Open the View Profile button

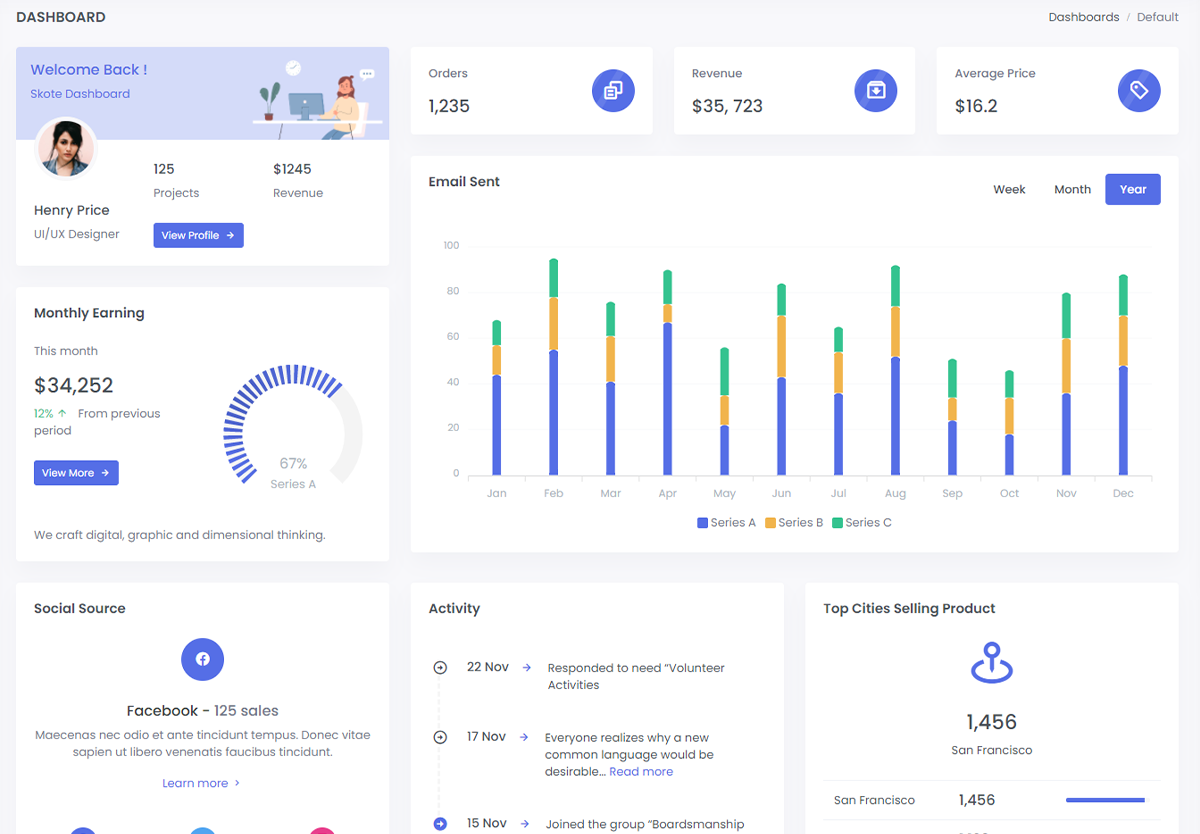click(198, 235)
